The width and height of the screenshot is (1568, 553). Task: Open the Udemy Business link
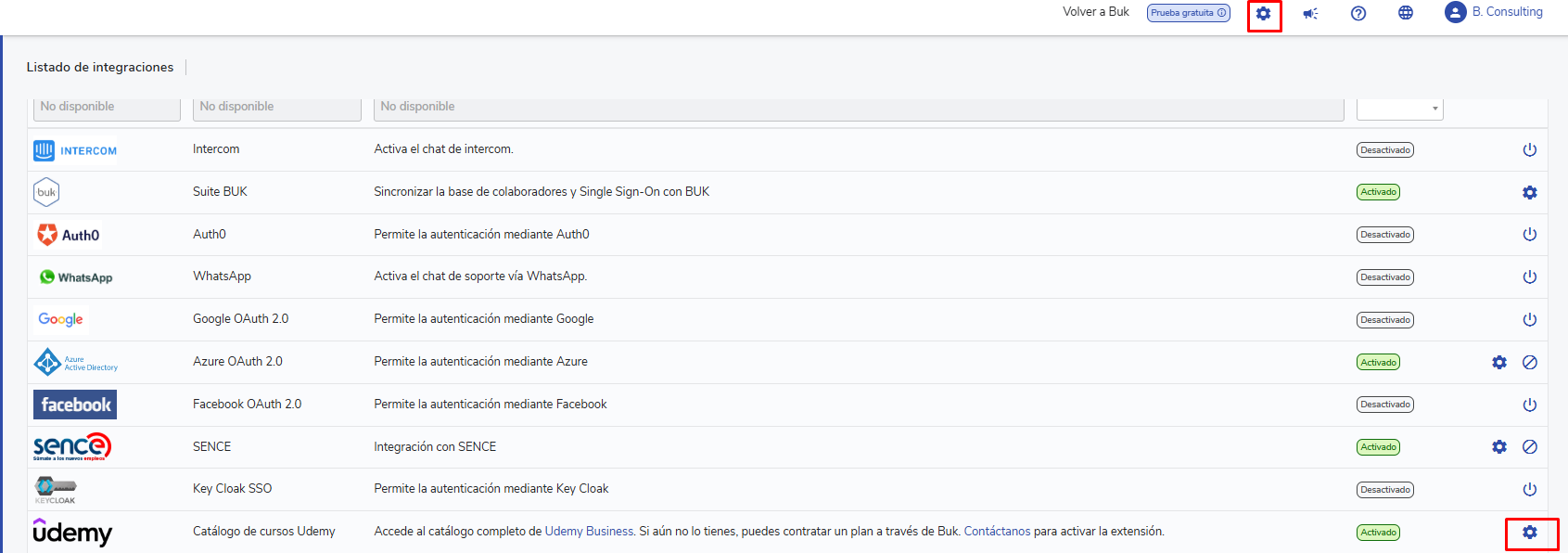pyautogui.click(x=589, y=532)
